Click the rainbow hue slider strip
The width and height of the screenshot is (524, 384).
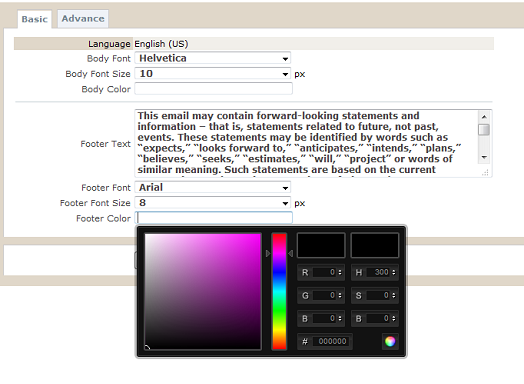click(x=279, y=291)
